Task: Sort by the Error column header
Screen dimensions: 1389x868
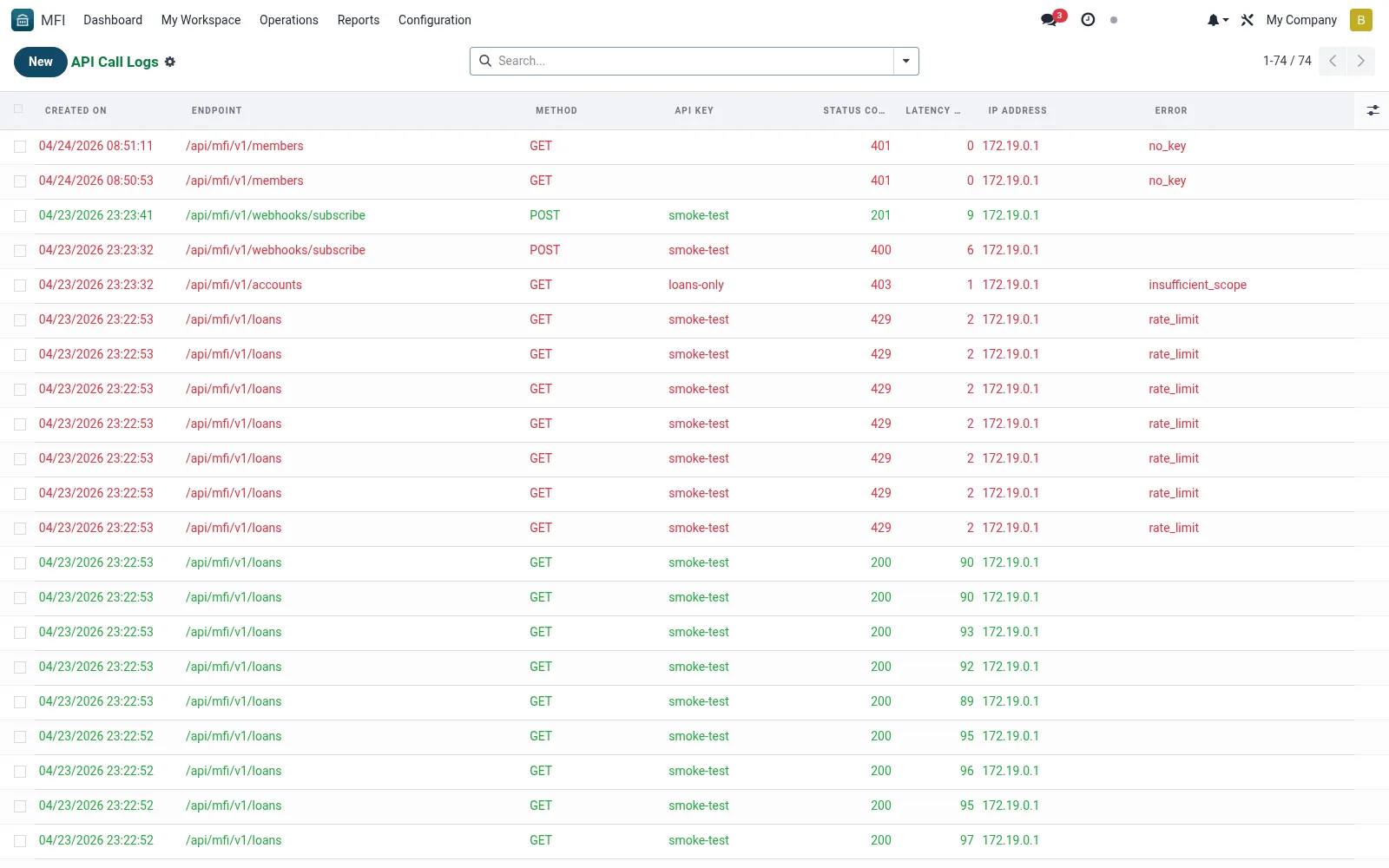Action: pos(1171,110)
